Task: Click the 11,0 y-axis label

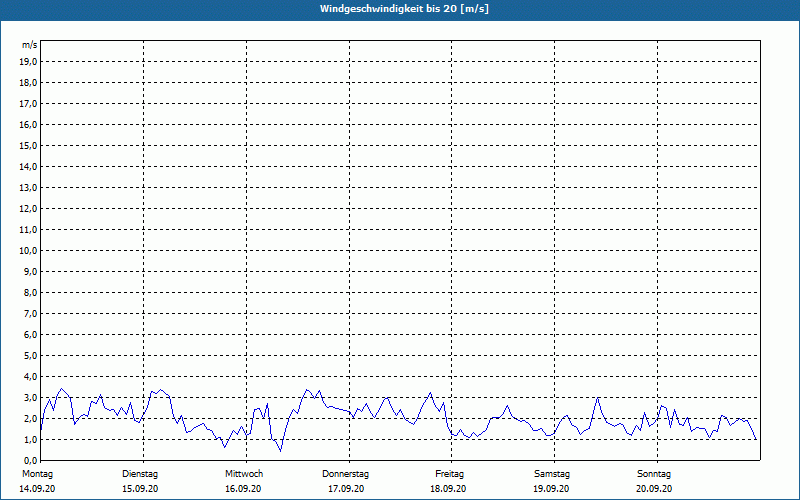Action: (x=28, y=230)
